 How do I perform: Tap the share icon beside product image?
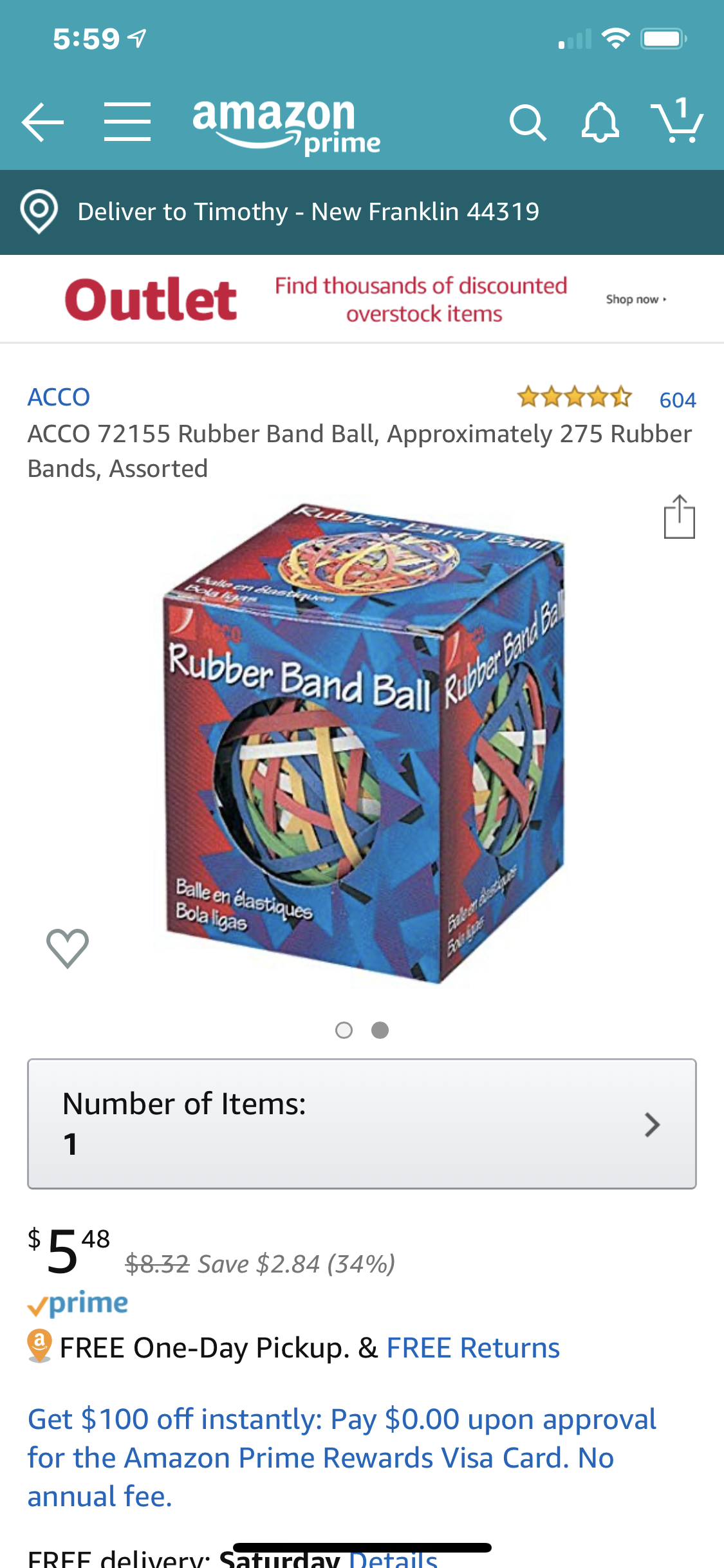coord(680,516)
